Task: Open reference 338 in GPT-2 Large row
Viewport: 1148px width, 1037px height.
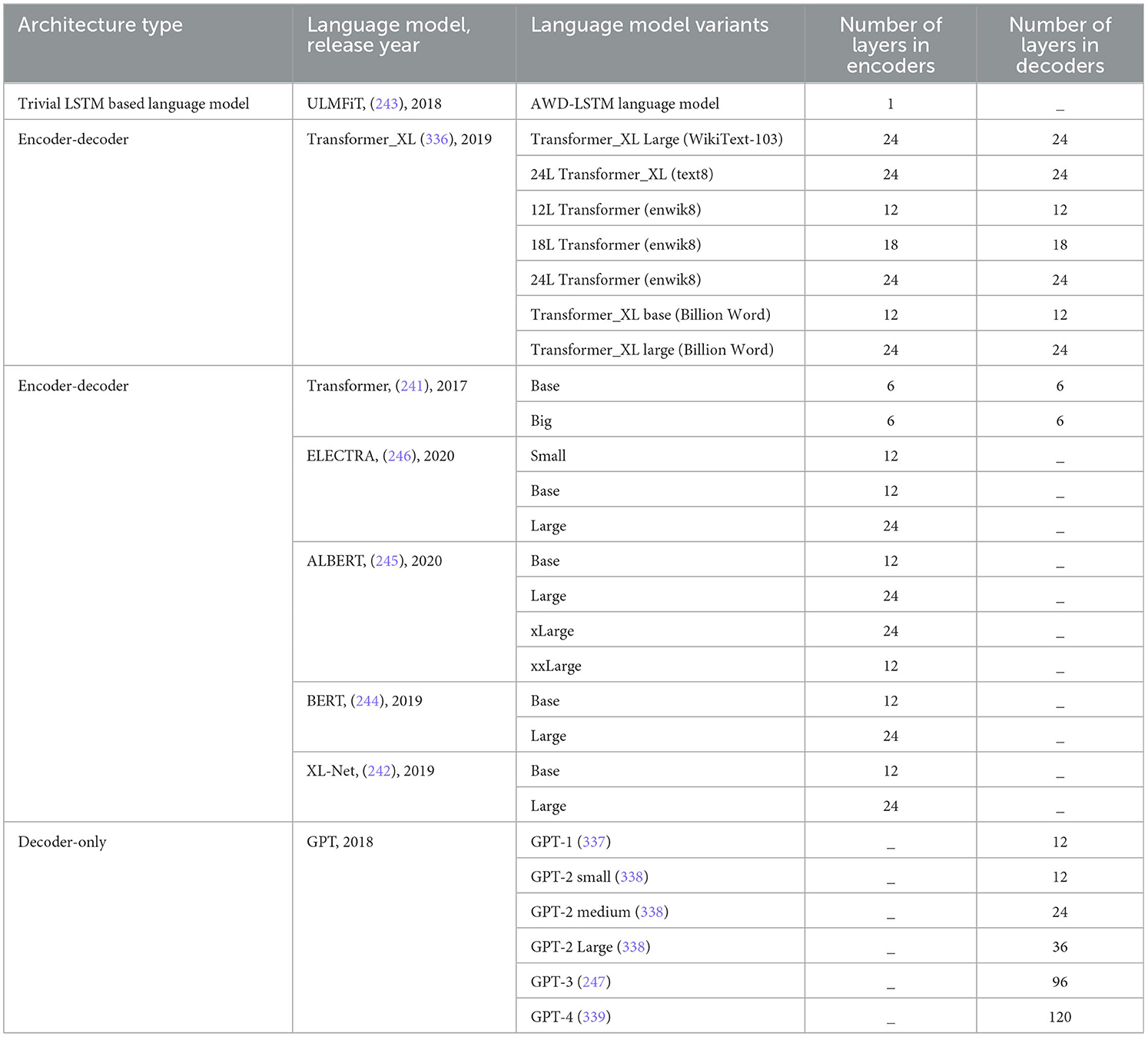Action: click(x=633, y=947)
